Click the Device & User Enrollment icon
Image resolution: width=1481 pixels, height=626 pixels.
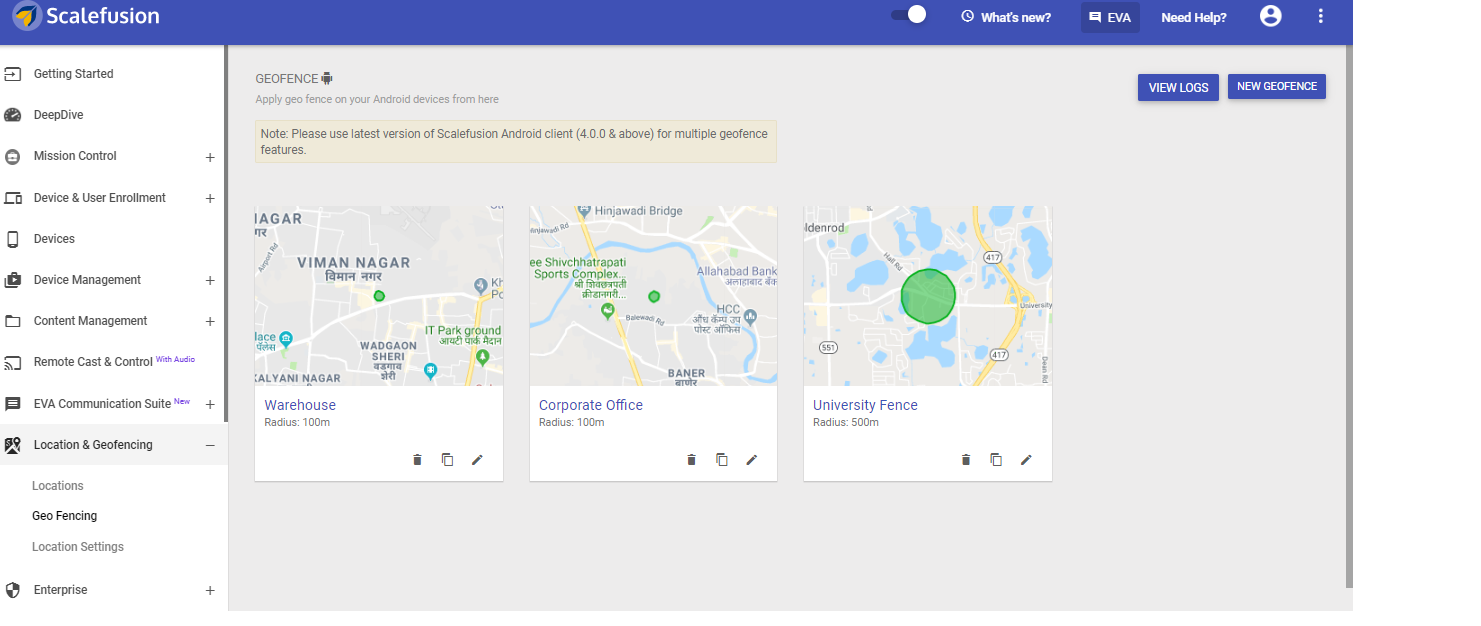point(13,198)
